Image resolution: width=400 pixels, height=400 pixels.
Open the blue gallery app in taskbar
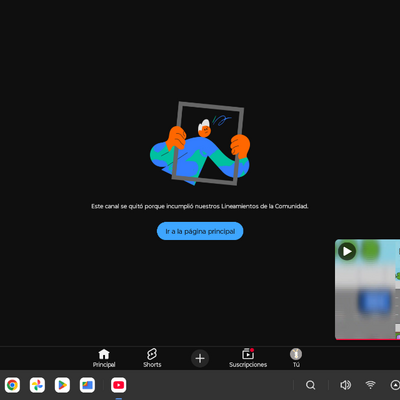tap(87, 385)
